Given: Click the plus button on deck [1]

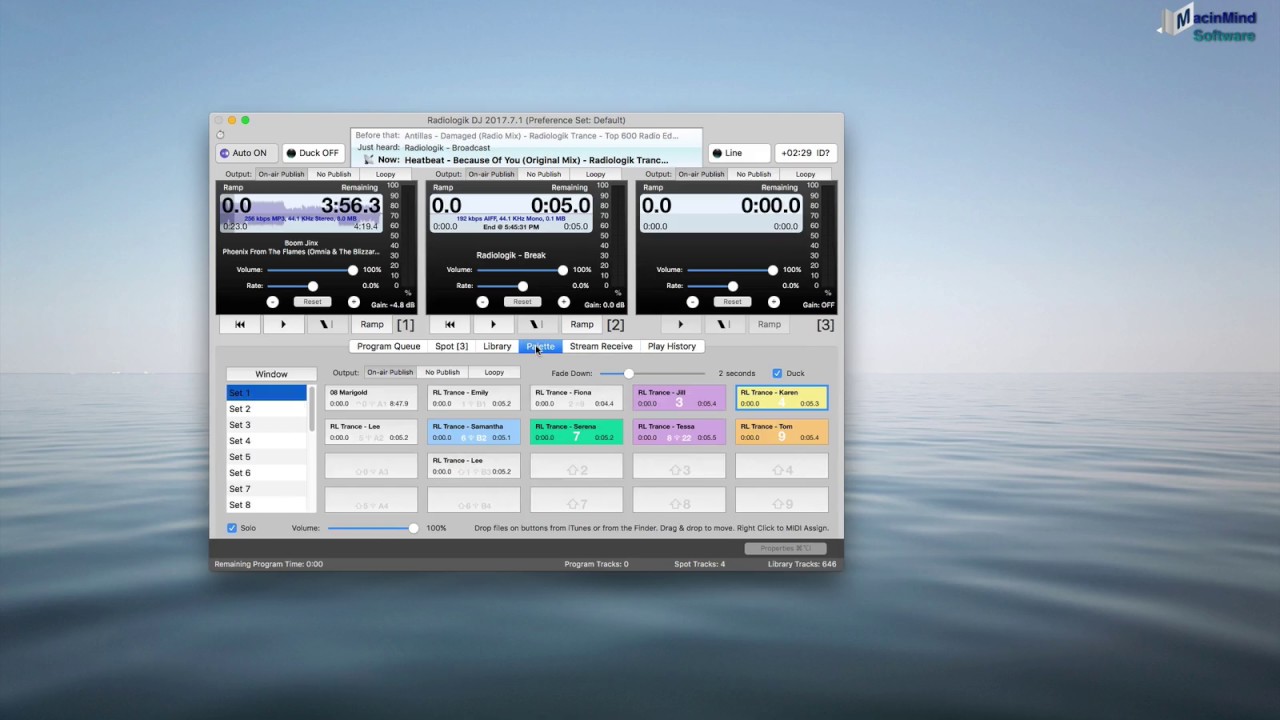Looking at the screenshot, I should [x=354, y=302].
